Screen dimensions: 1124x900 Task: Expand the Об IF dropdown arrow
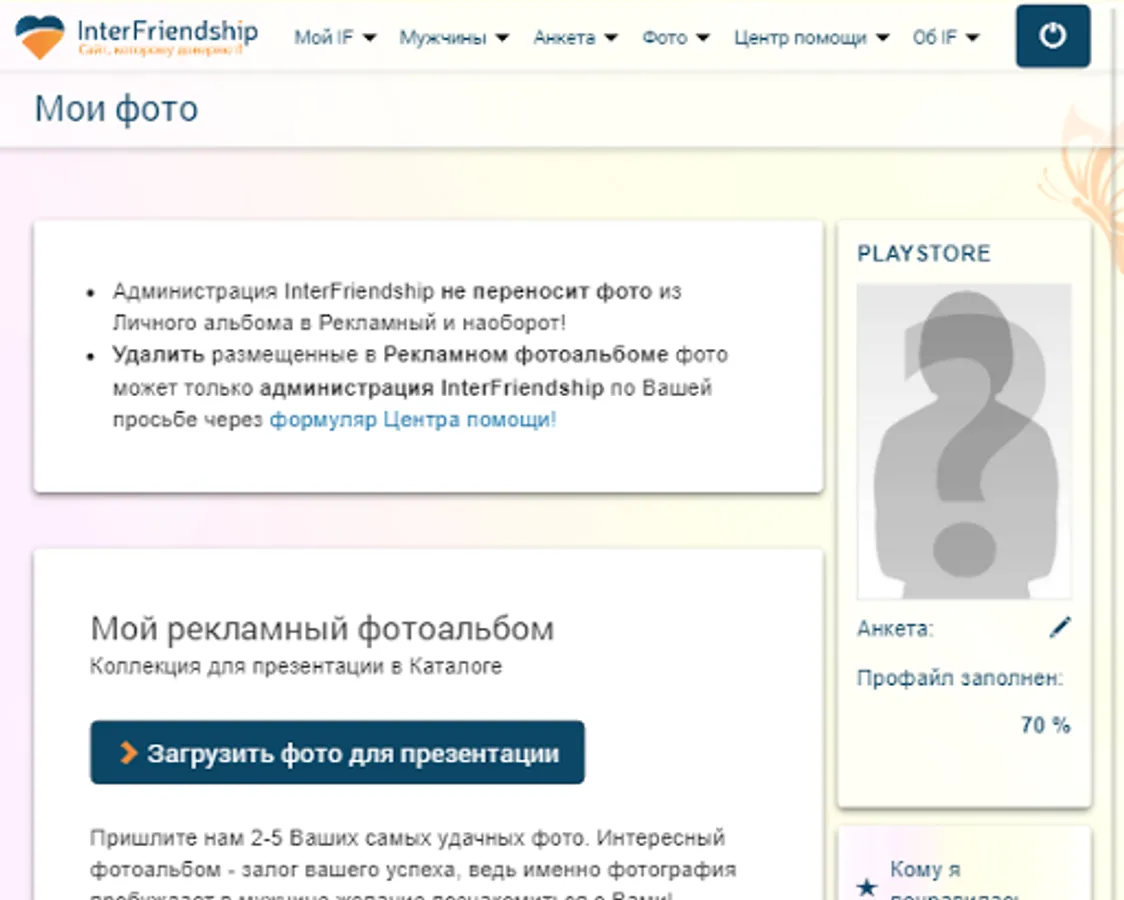point(973,37)
